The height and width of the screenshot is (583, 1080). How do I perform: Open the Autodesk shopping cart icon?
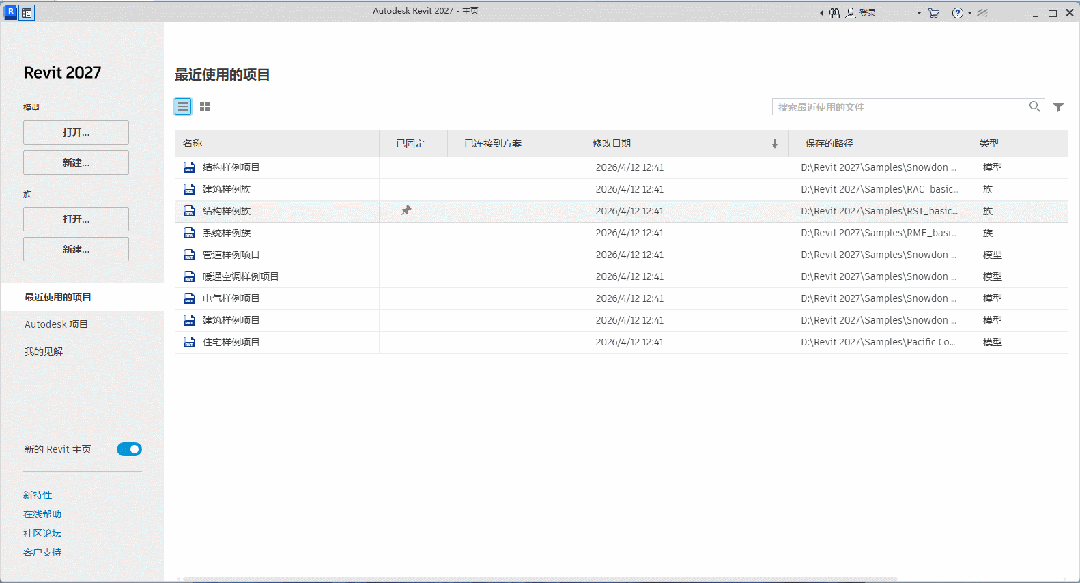pos(933,12)
